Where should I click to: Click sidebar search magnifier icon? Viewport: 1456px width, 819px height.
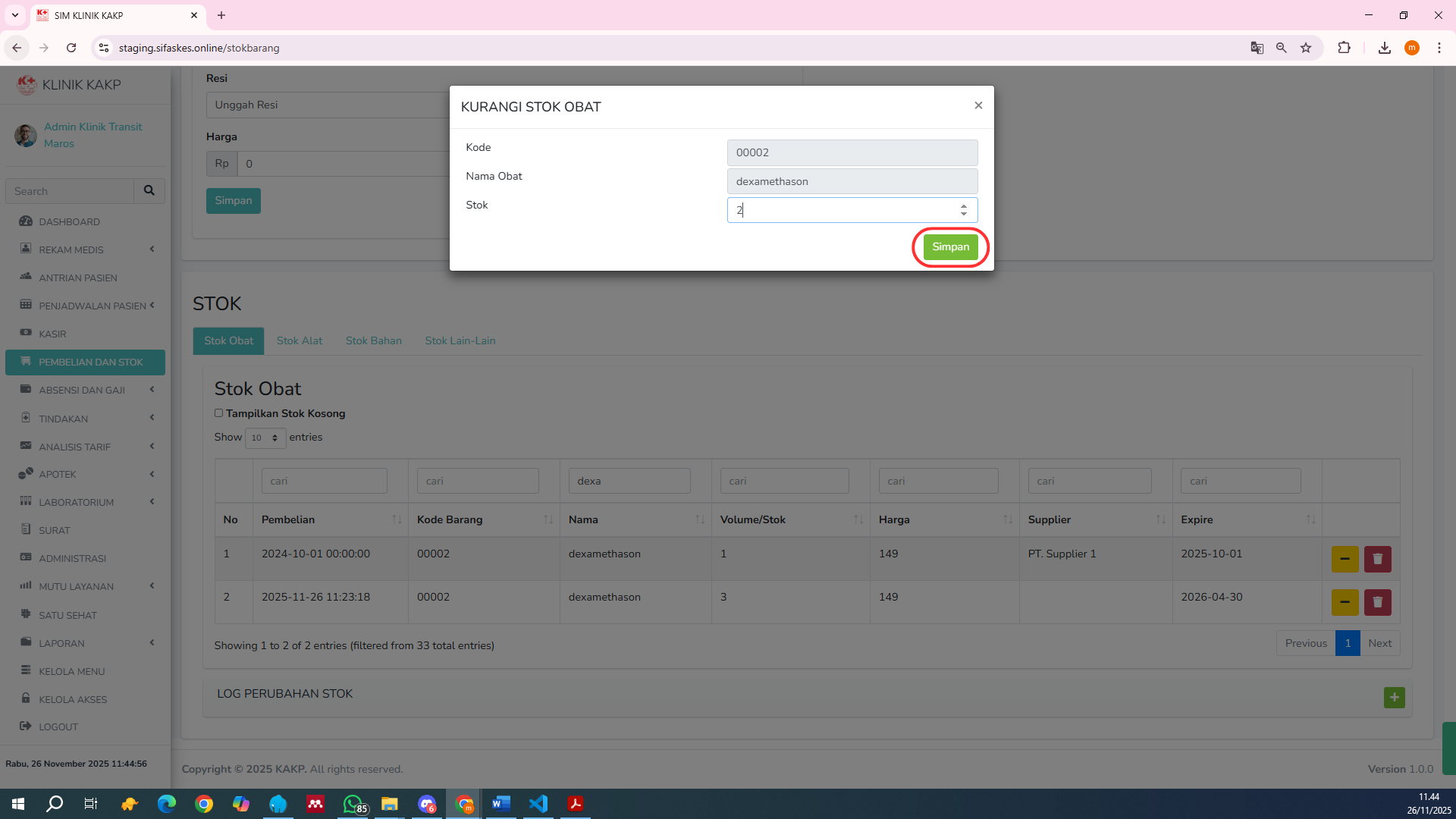[x=149, y=191]
